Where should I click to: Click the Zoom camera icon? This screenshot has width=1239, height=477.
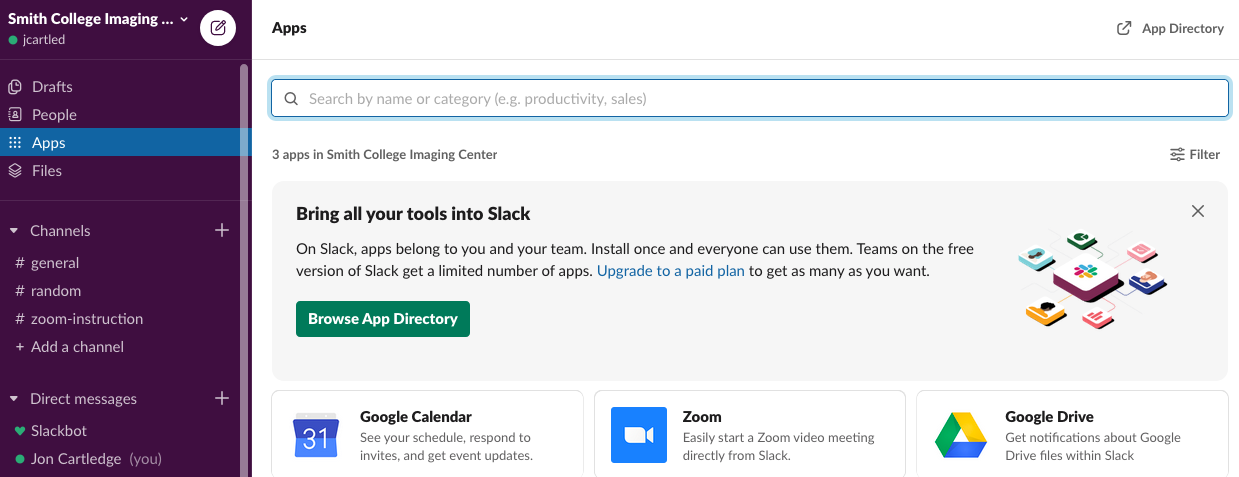639,435
